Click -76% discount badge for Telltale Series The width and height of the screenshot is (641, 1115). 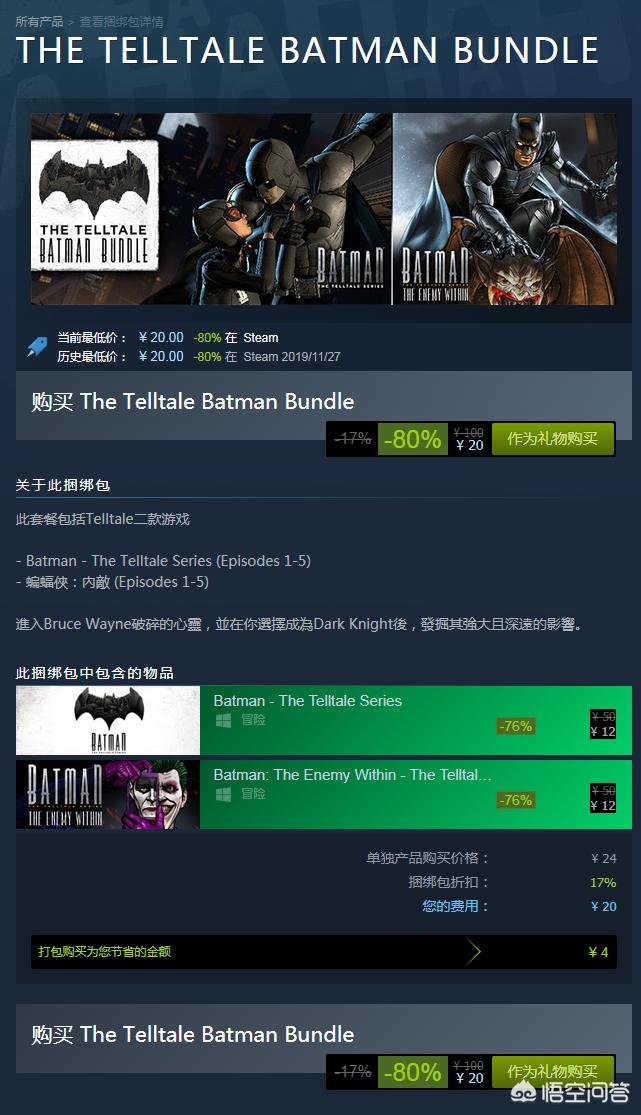[516, 726]
